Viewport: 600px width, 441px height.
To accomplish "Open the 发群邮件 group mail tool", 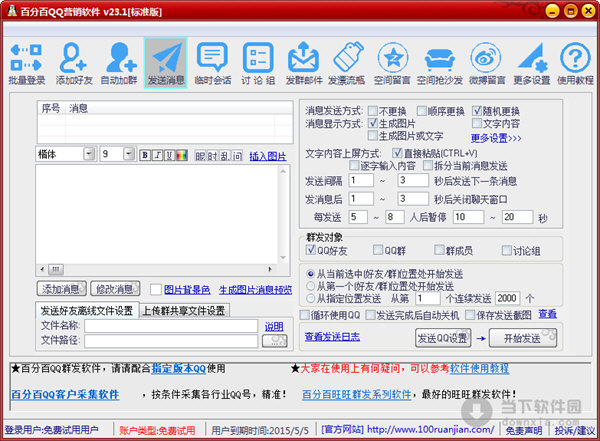I will pos(304,64).
